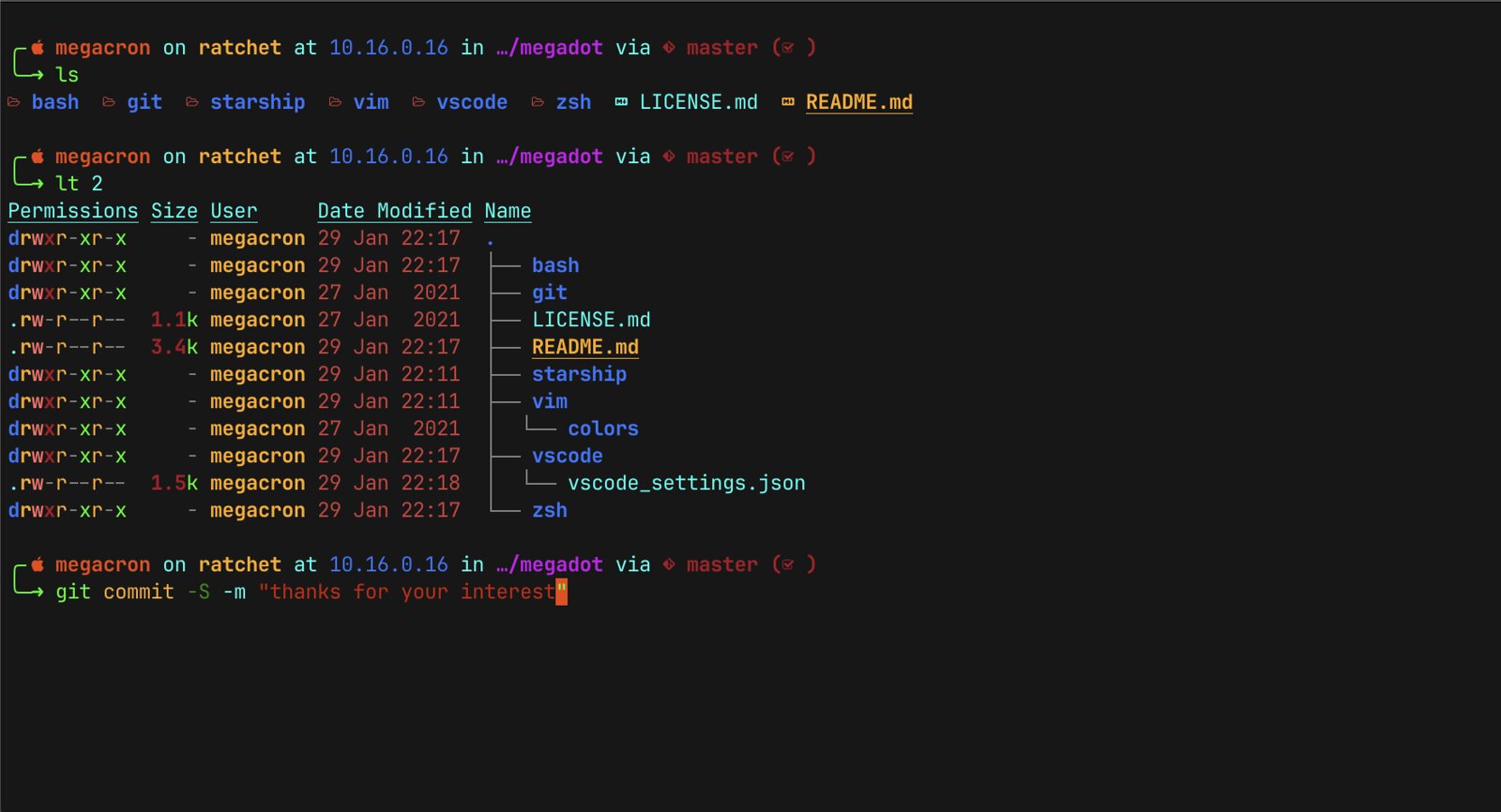Viewport: 1501px width, 812px height.
Task: Click the file icon beside README.md in ls output
Action: coord(788,102)
